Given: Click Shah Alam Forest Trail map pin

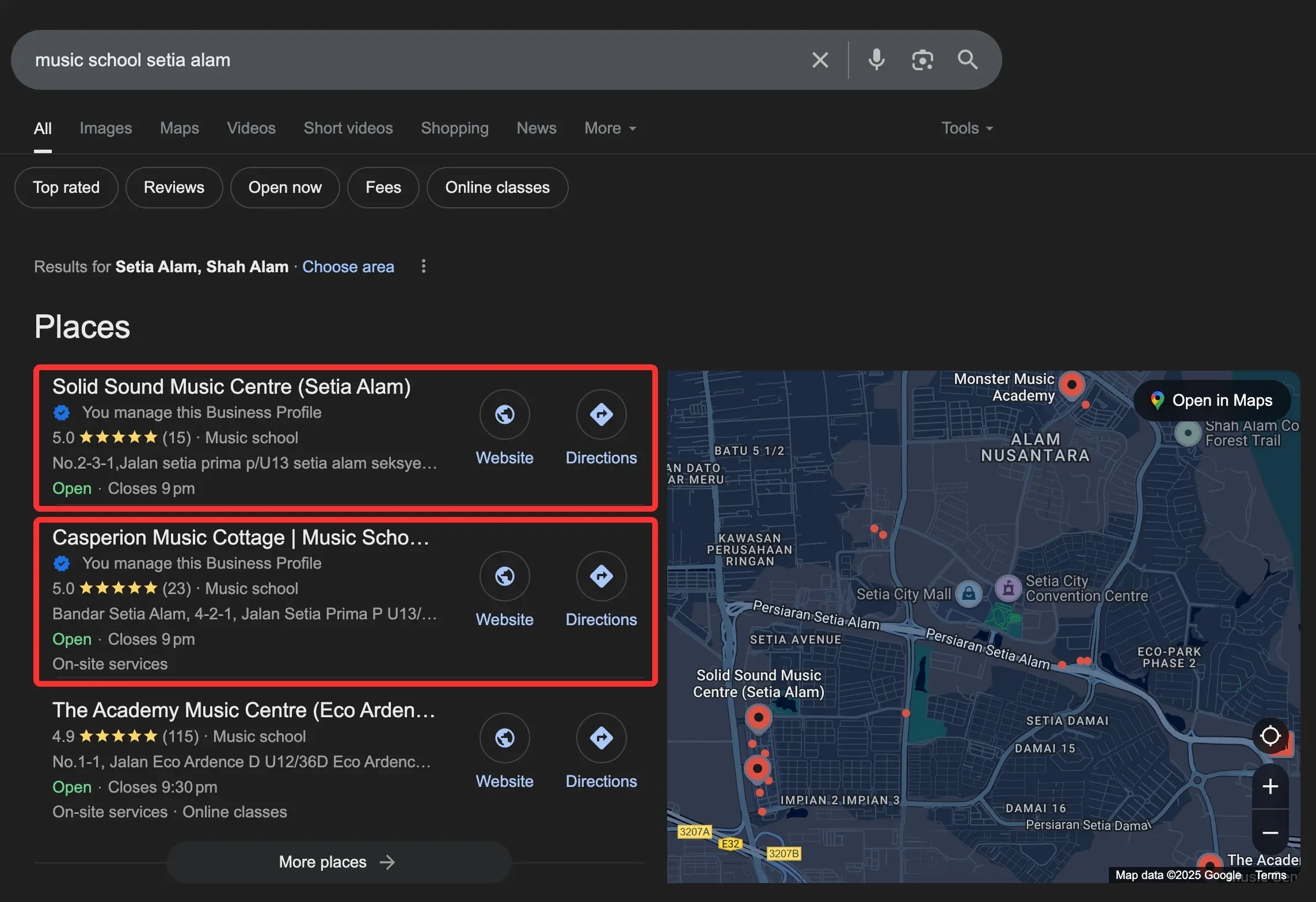Looking at the screenshot, I should (x=1188, y=433).
